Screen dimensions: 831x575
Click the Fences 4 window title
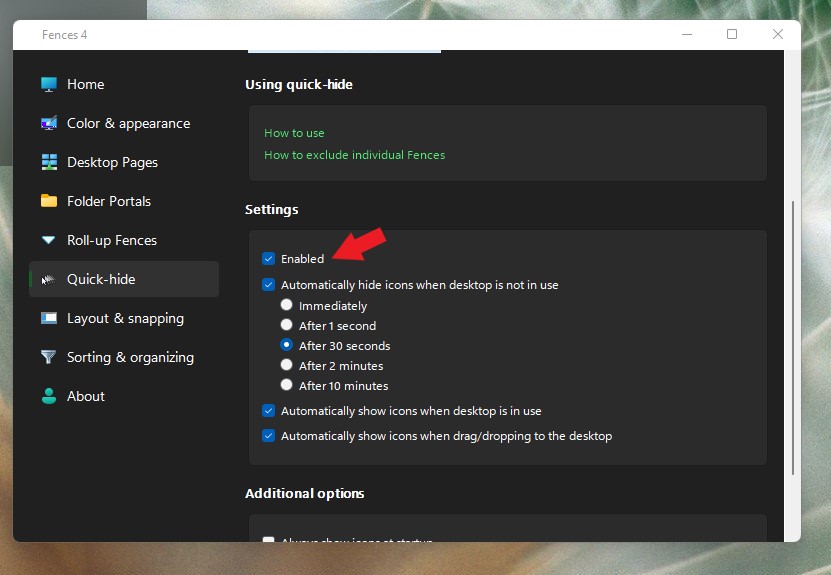[x=65, y=35]
